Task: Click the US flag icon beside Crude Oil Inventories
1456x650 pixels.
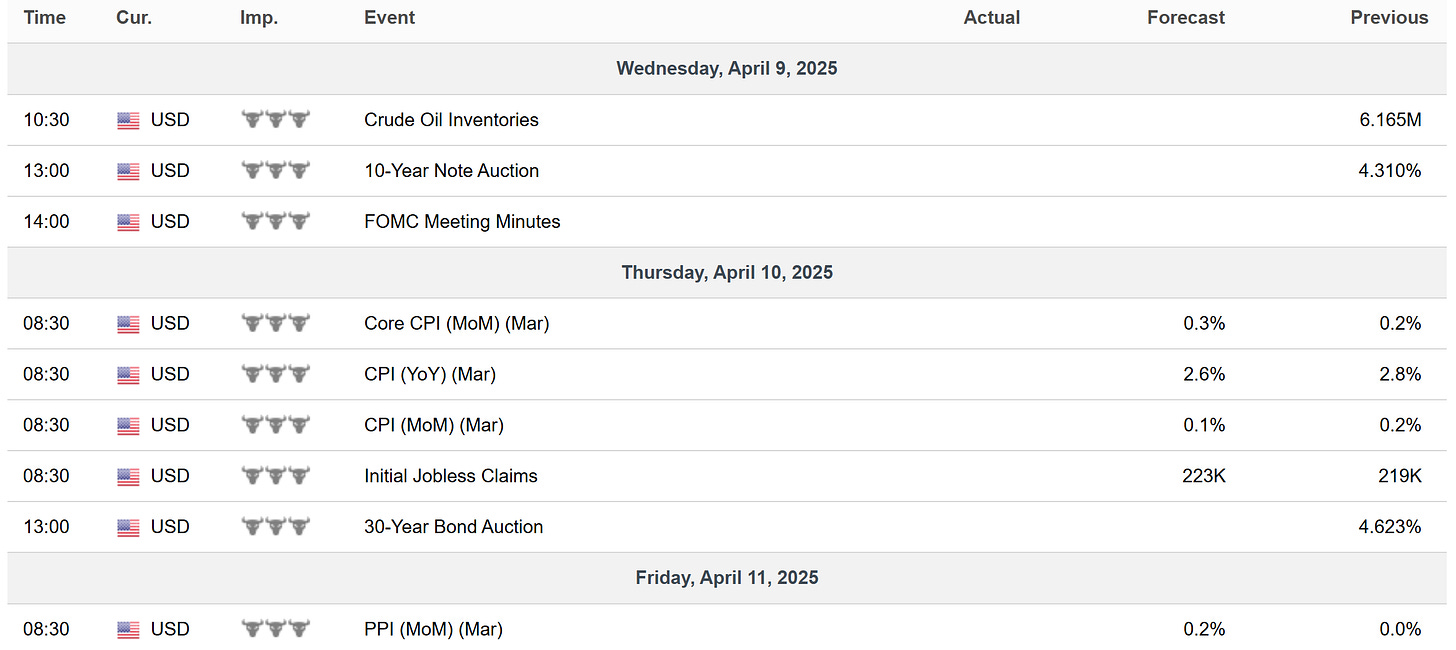Action: click(128, 120)
